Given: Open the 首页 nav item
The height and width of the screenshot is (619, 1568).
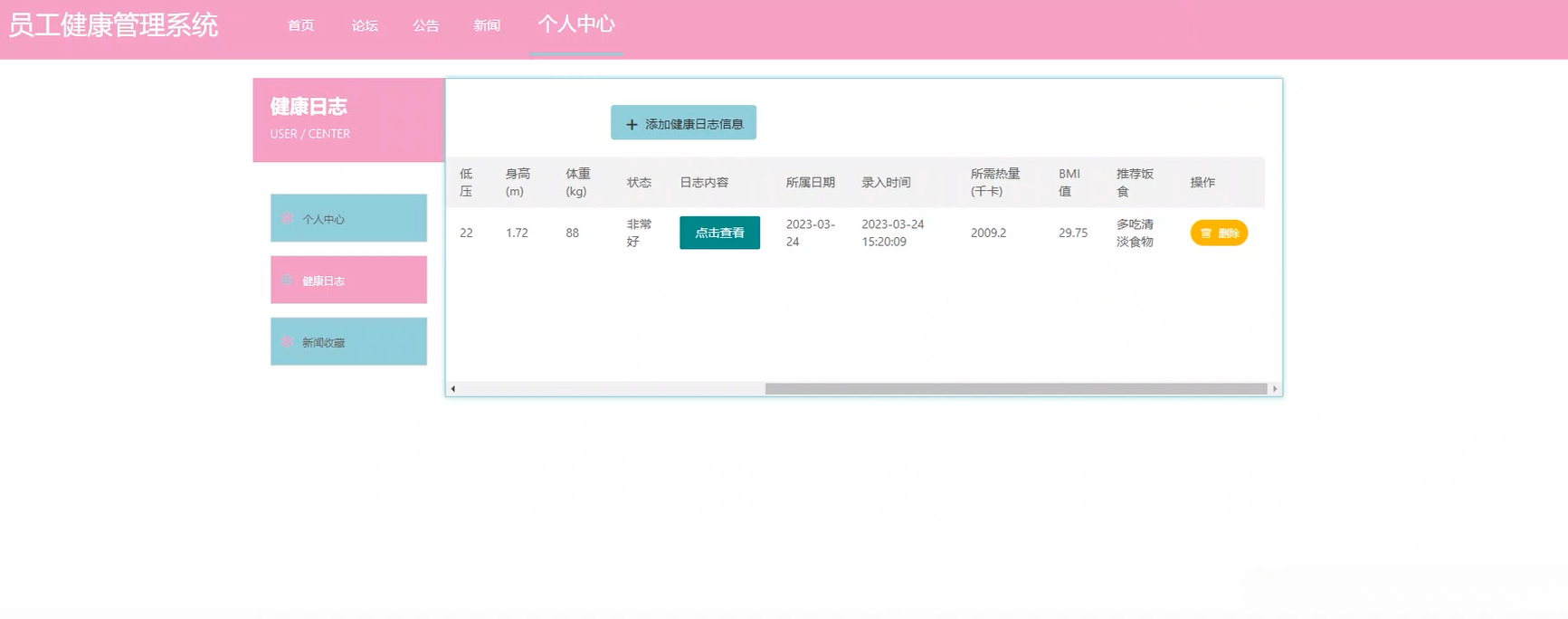Looking at the screenshot, I should pyautogui.click(x=300, y=25).
